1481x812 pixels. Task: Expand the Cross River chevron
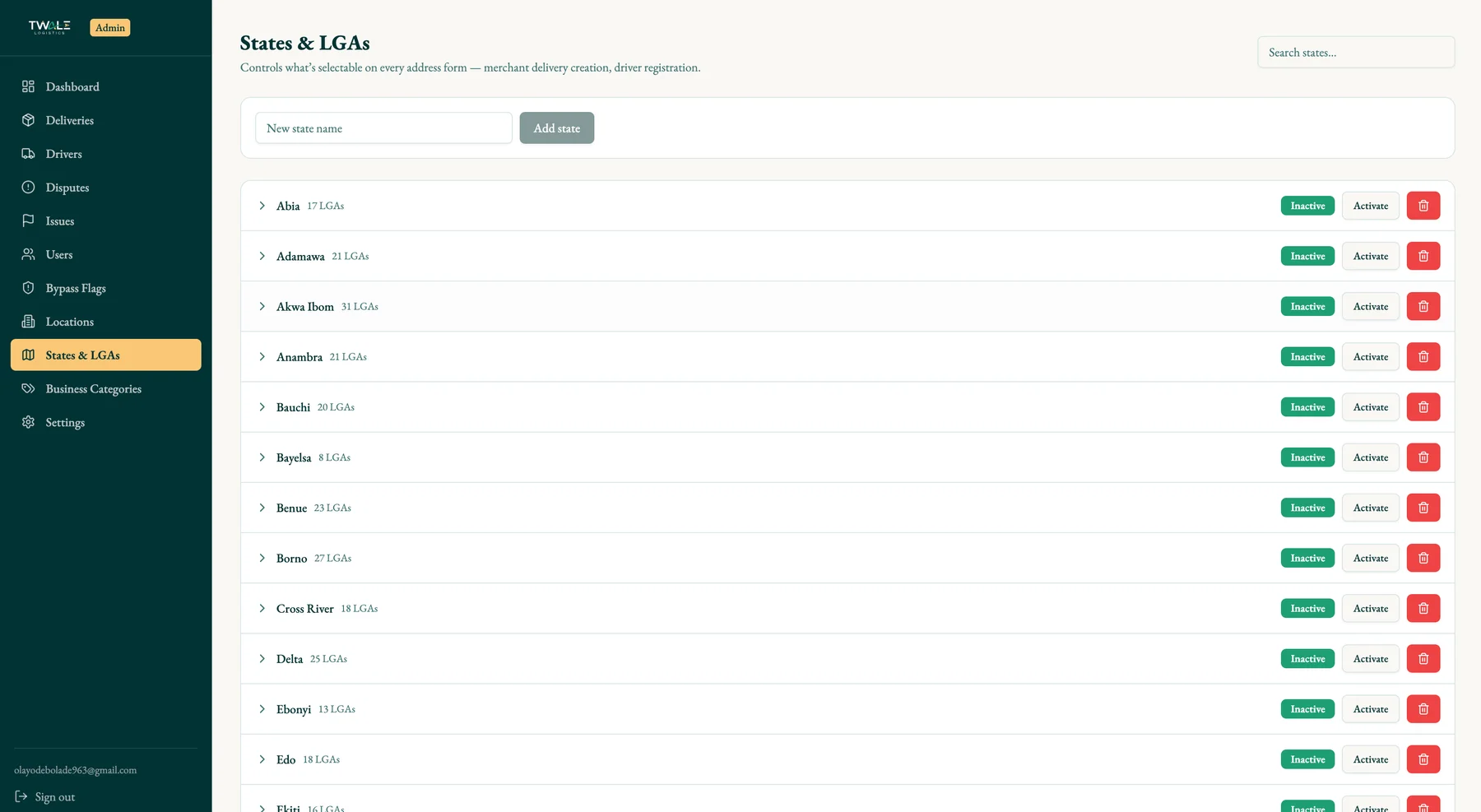(x=262, y=608)
